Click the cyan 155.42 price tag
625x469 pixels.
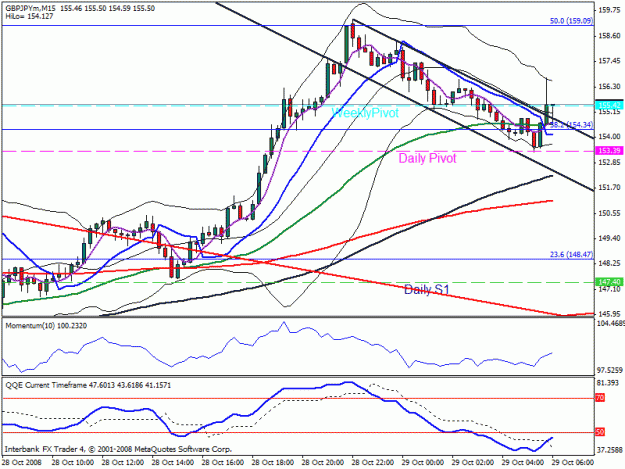609,105
